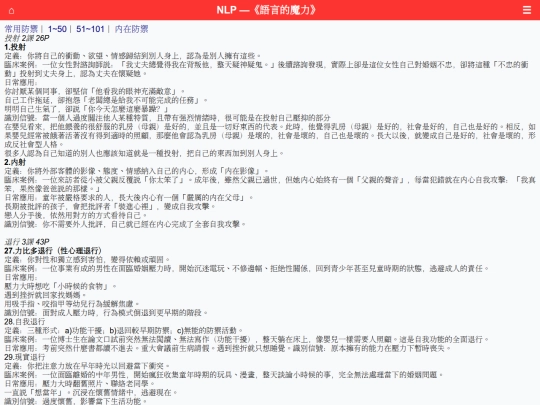The width and height of the screenshot is (540, 405).
Task: Jump to the 51~101 section
Action: tap(90, 29)
